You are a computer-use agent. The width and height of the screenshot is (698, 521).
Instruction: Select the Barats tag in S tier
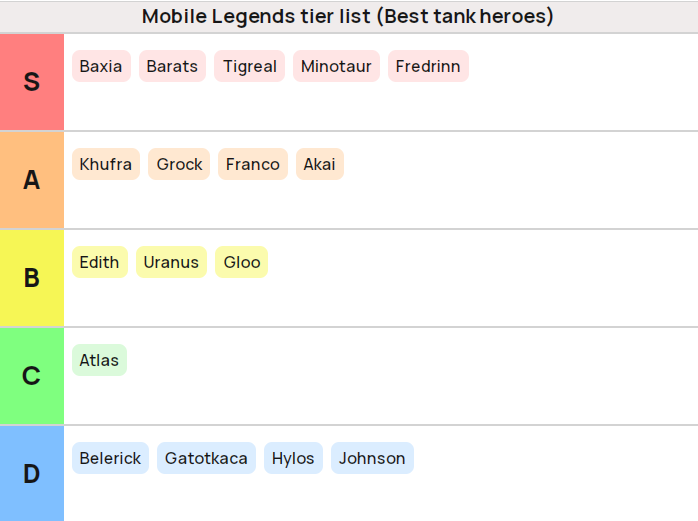coord(172,66)
